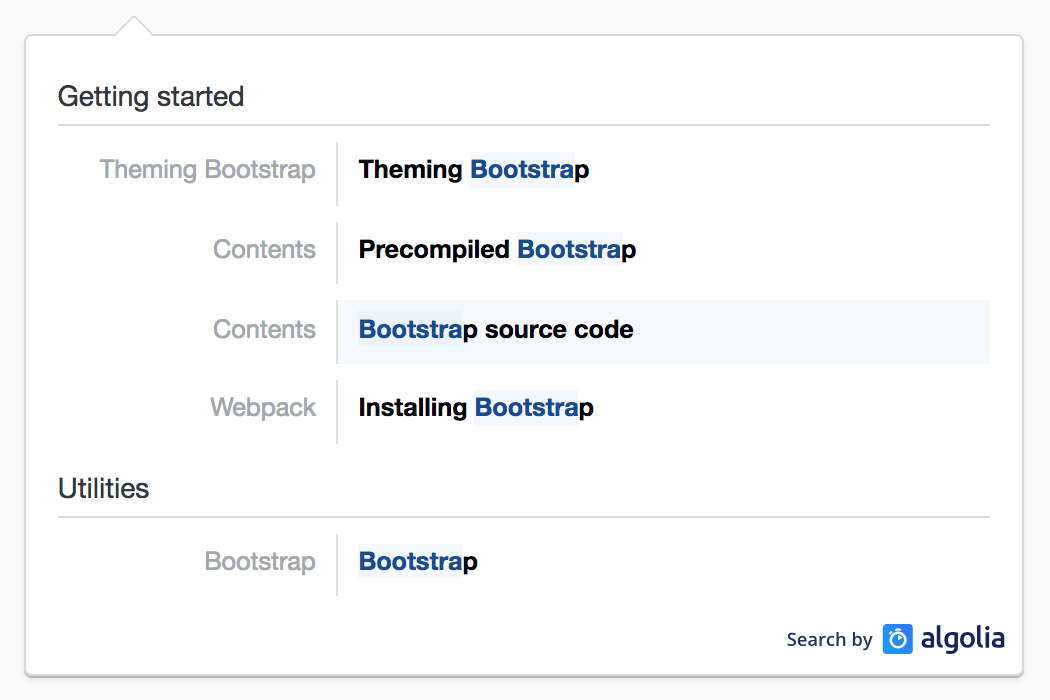Click the "Search by" label
Image resolution: width=1050 pixels, height=700 pixels.
(829, 640)
